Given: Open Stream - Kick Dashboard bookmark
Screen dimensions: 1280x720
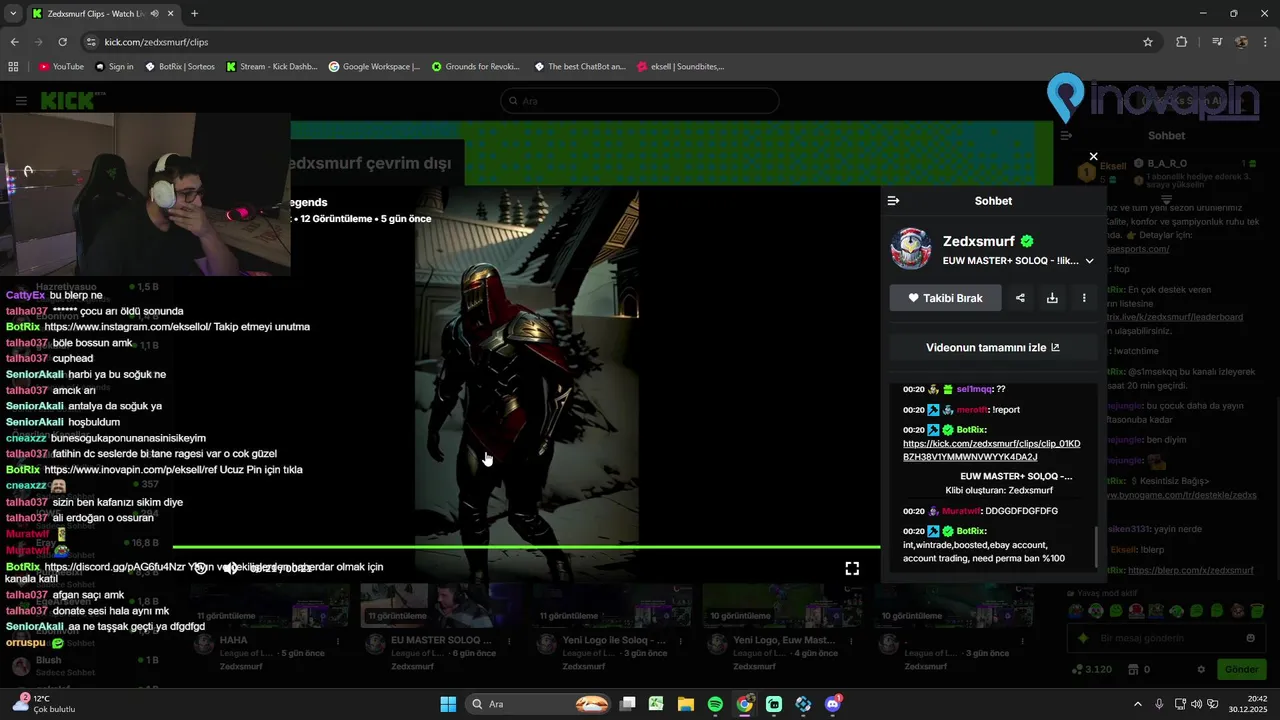Looking at the screenshot, I should [x=271, y=67].
